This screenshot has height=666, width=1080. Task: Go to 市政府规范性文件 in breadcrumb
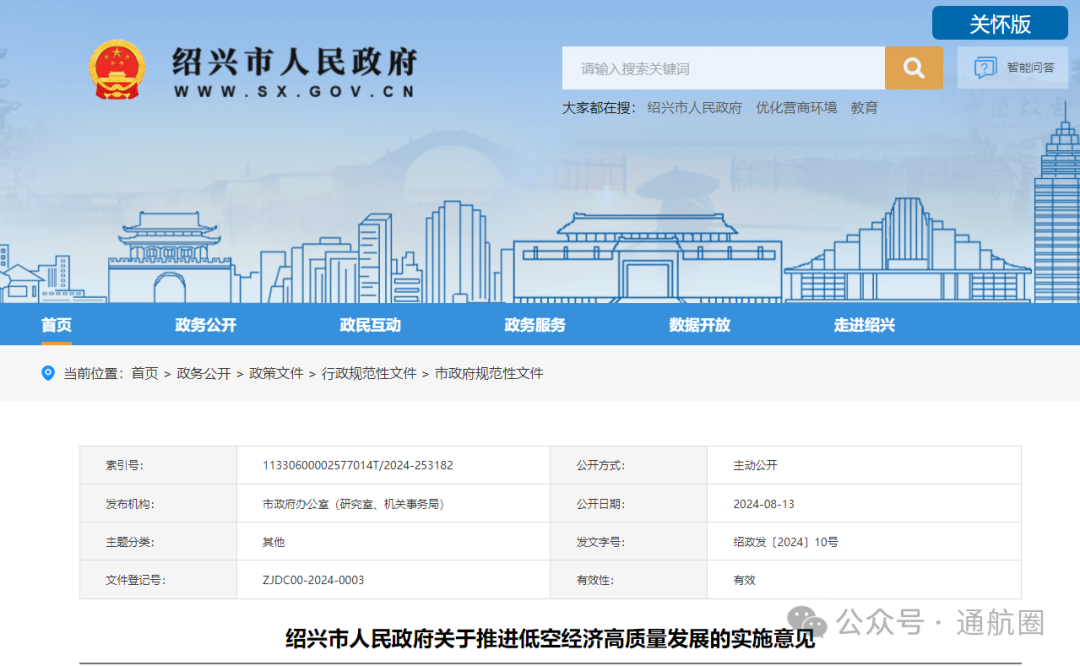(488, 373)
